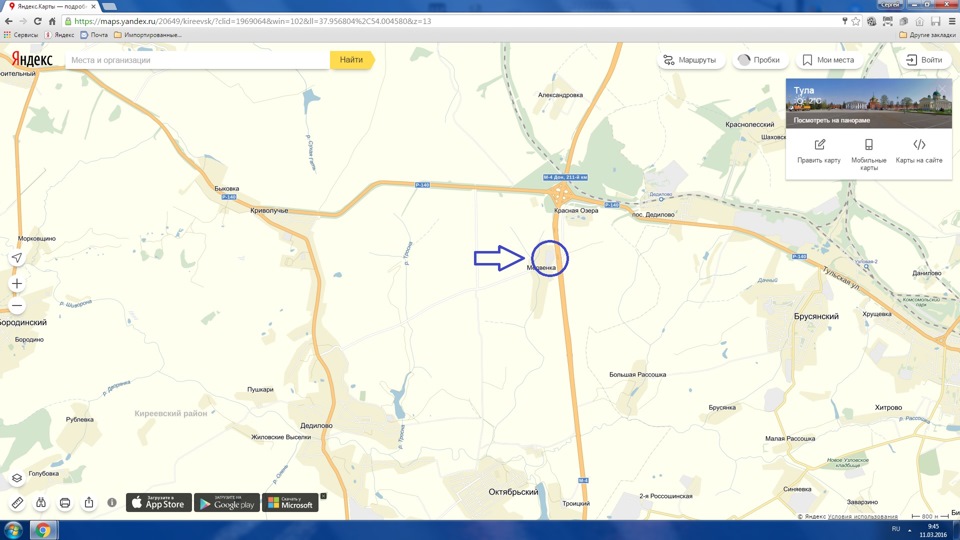The image size is (960, 540).
Task: Click the my-location arrow button
Action: tap(17, 258)
